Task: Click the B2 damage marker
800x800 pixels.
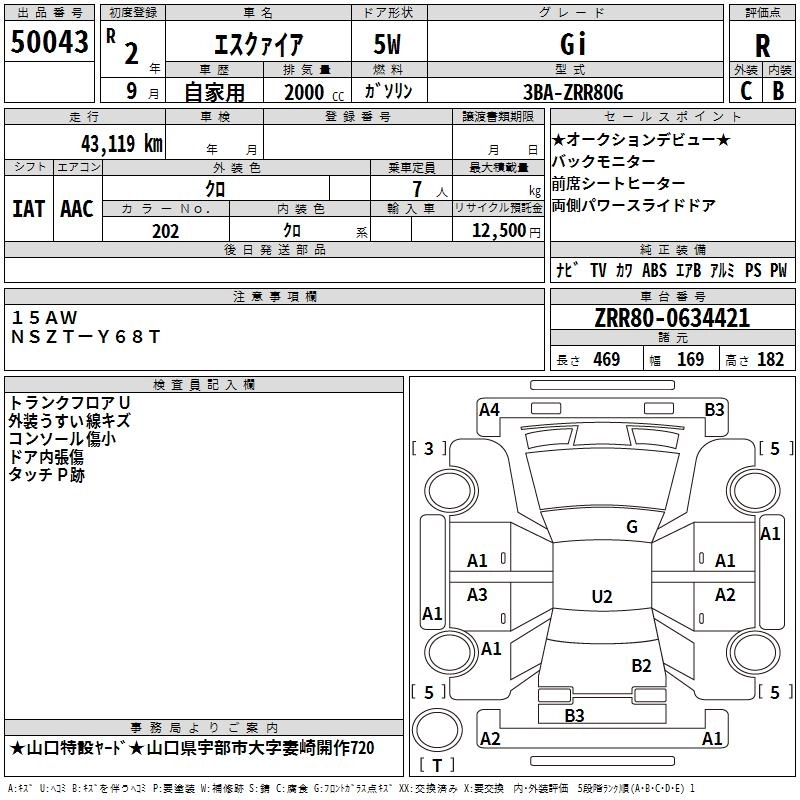Action: click(641, 665)
